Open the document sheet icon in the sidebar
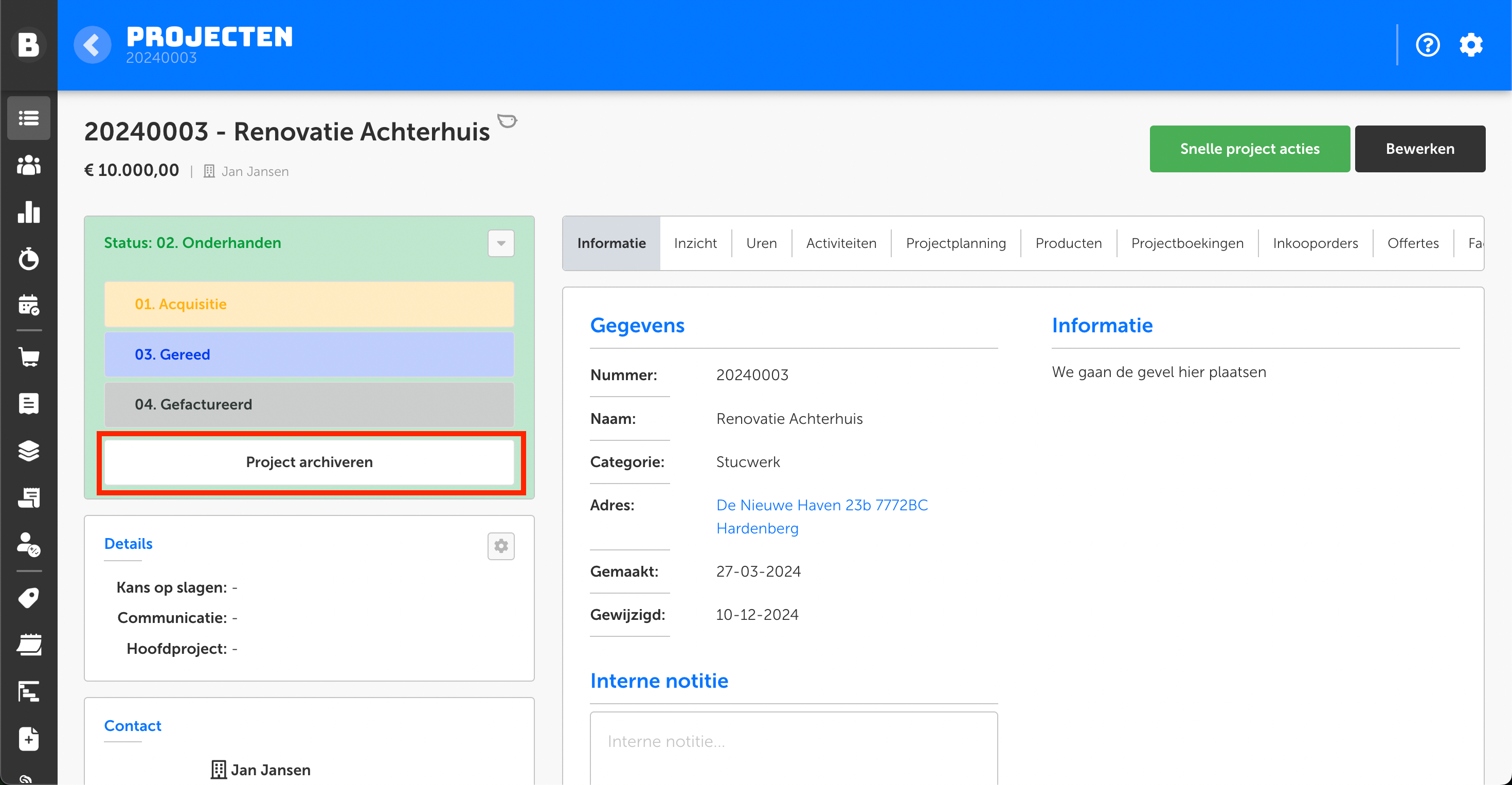This screenshot has width=1512, height=785. click(x=29, y=403)
